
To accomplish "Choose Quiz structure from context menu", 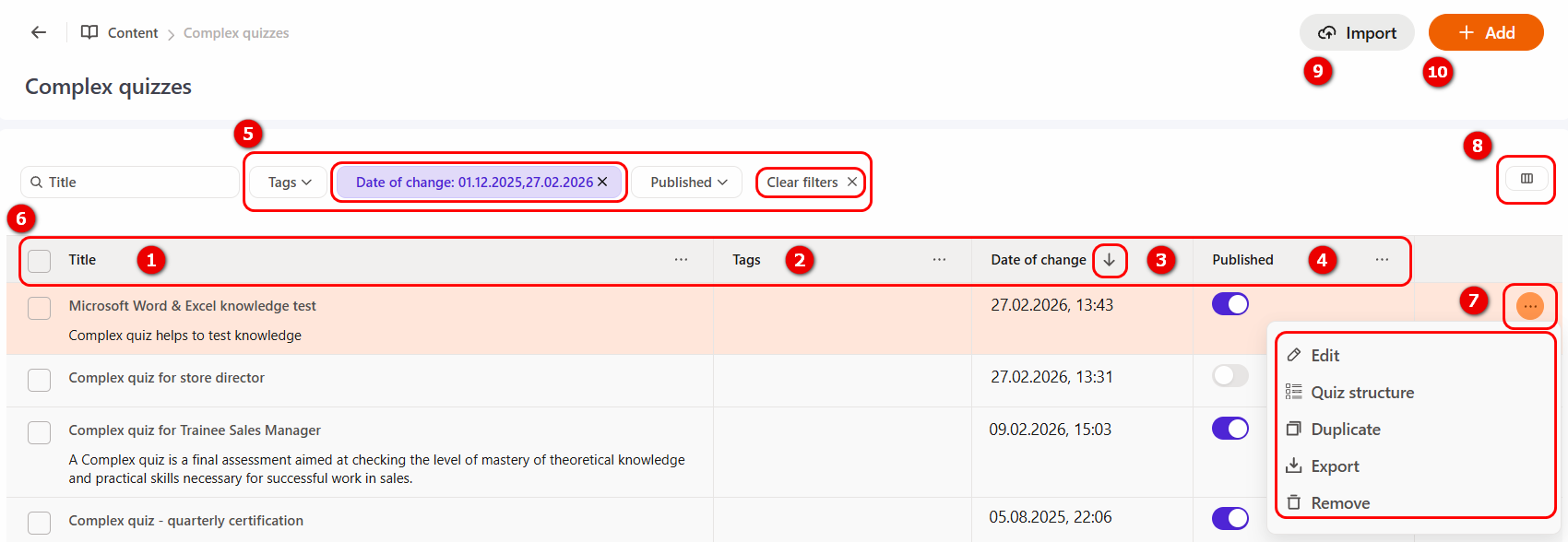I will coord(1361,393).
